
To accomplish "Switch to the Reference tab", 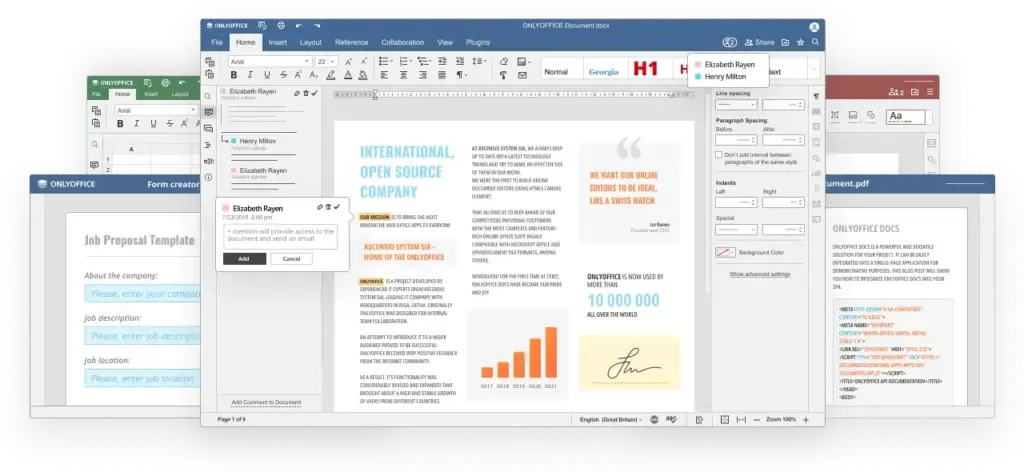I will pos(351,42).
